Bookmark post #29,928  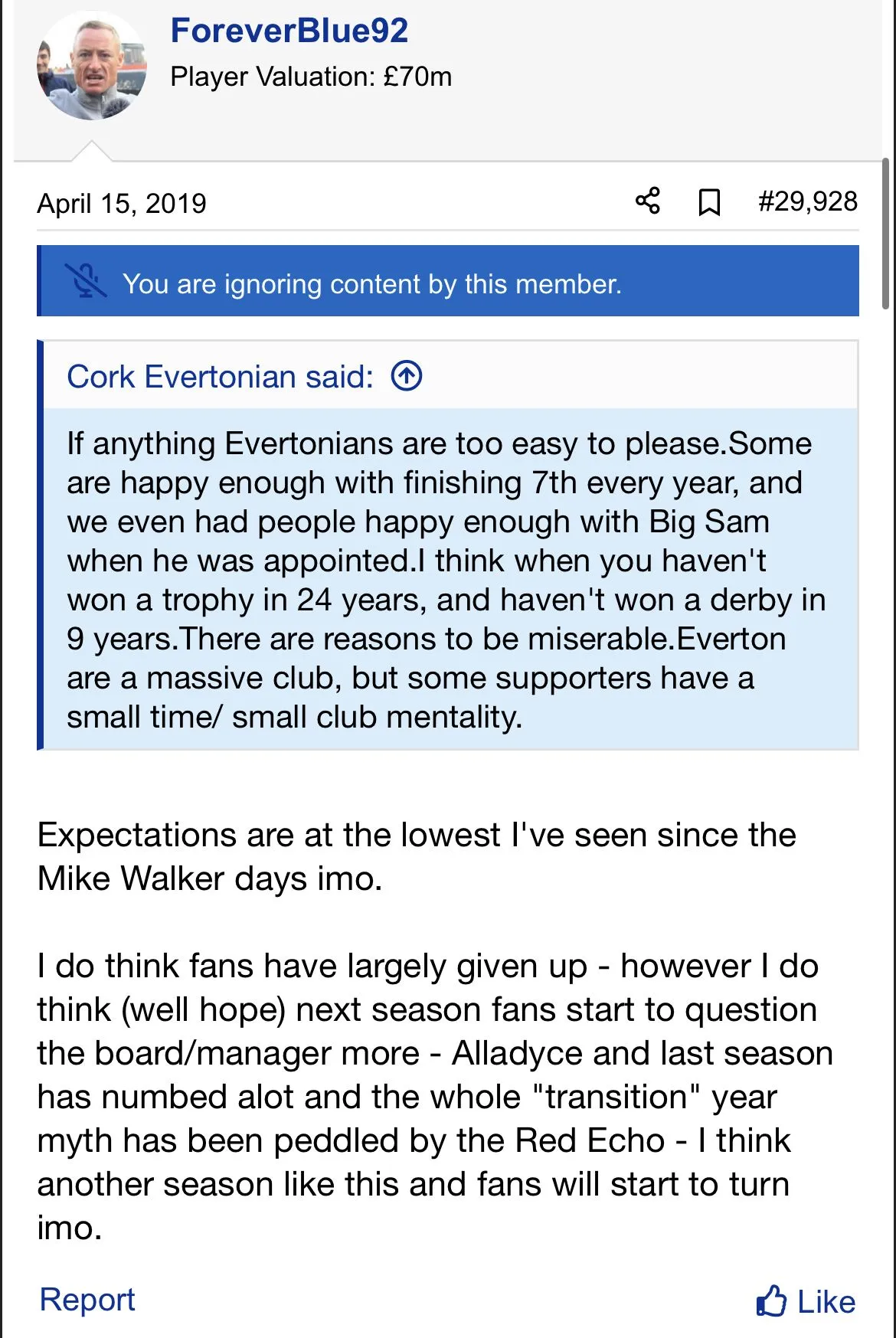coord(709,202)
